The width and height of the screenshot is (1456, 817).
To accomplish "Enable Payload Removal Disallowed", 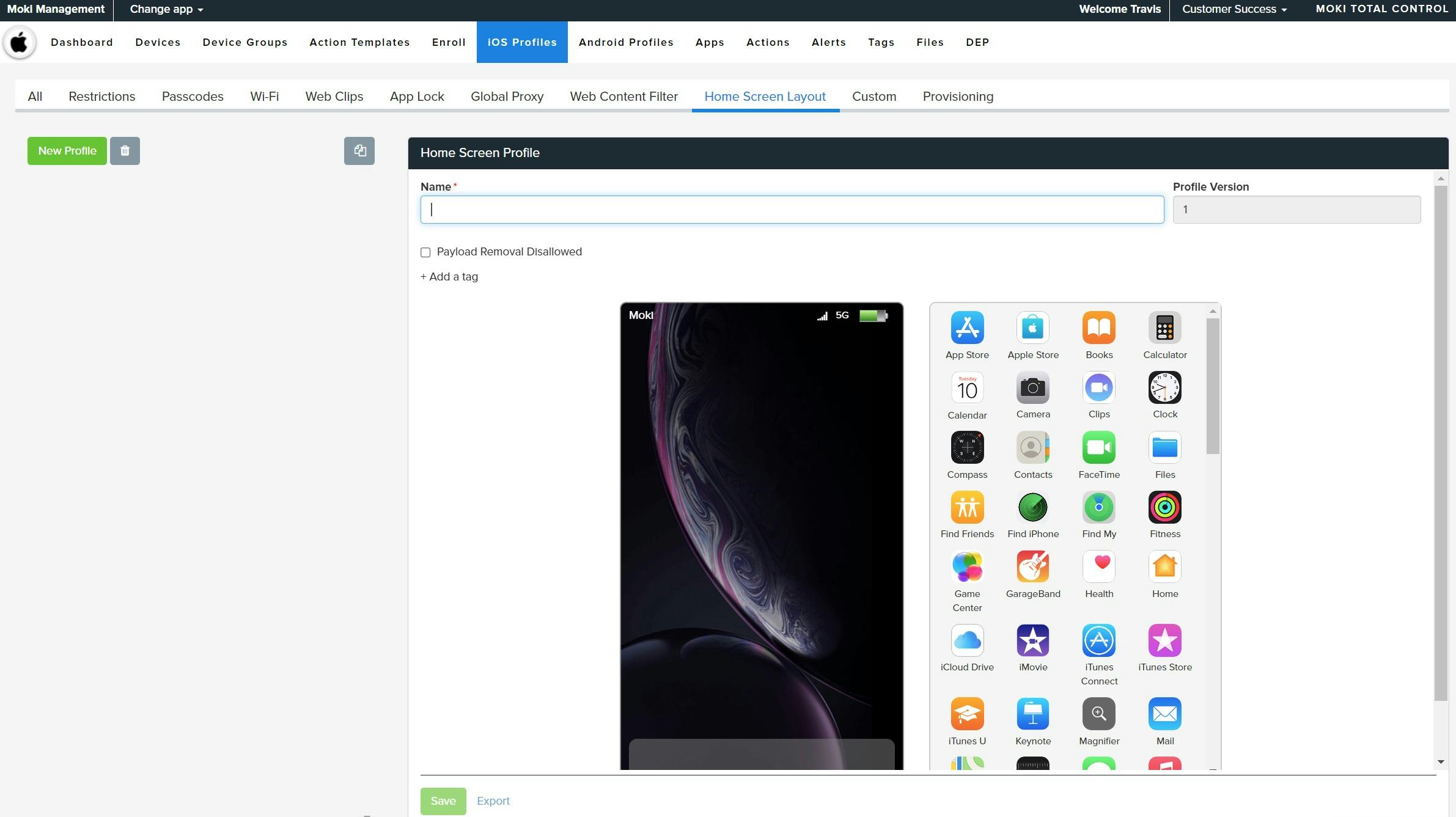I will point(424,252).
